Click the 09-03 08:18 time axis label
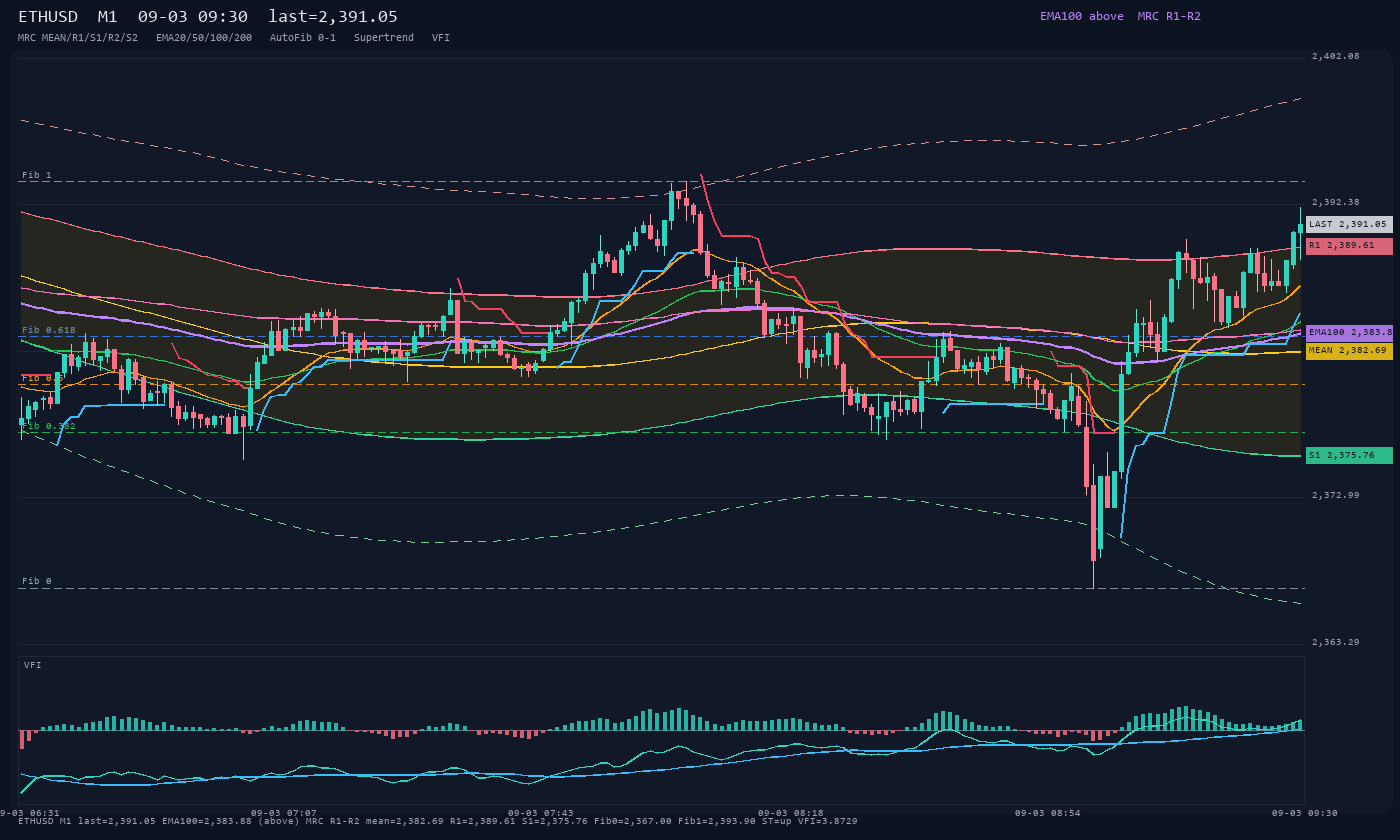The width and height of the screenshot is (1400, 840). (x=791, y=813)
